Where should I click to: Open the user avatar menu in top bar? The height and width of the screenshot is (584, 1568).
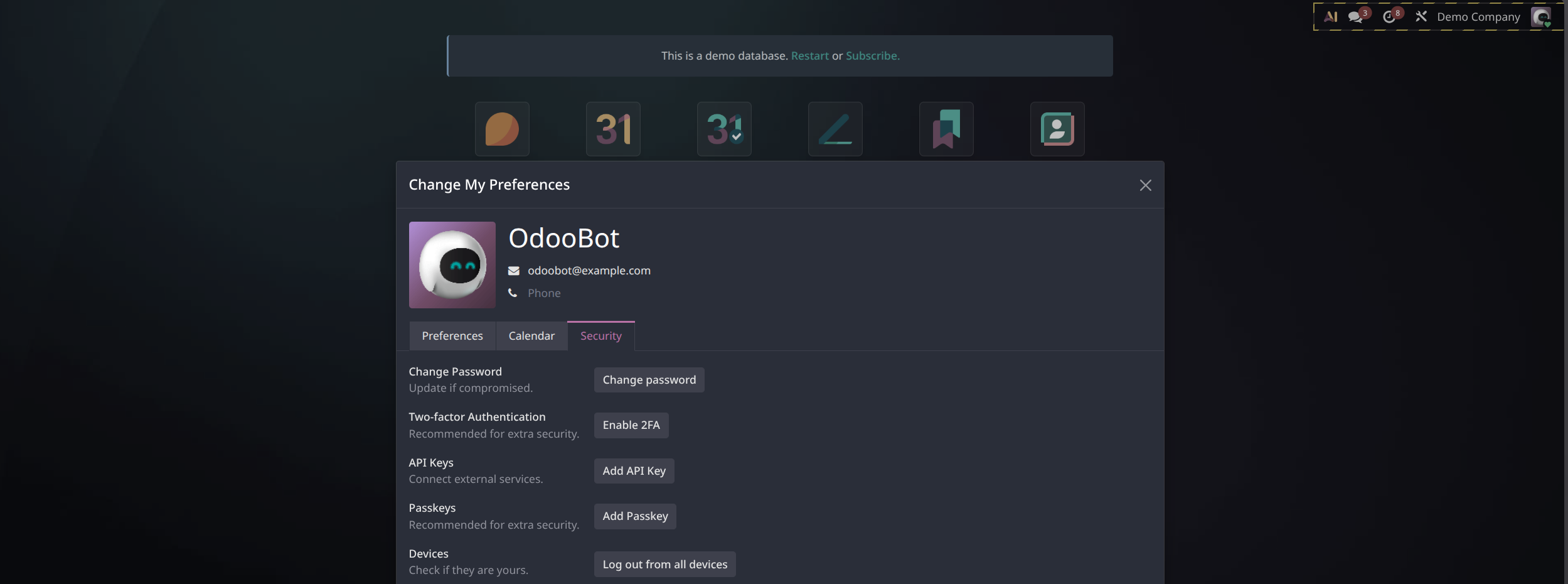(1541, 17)
